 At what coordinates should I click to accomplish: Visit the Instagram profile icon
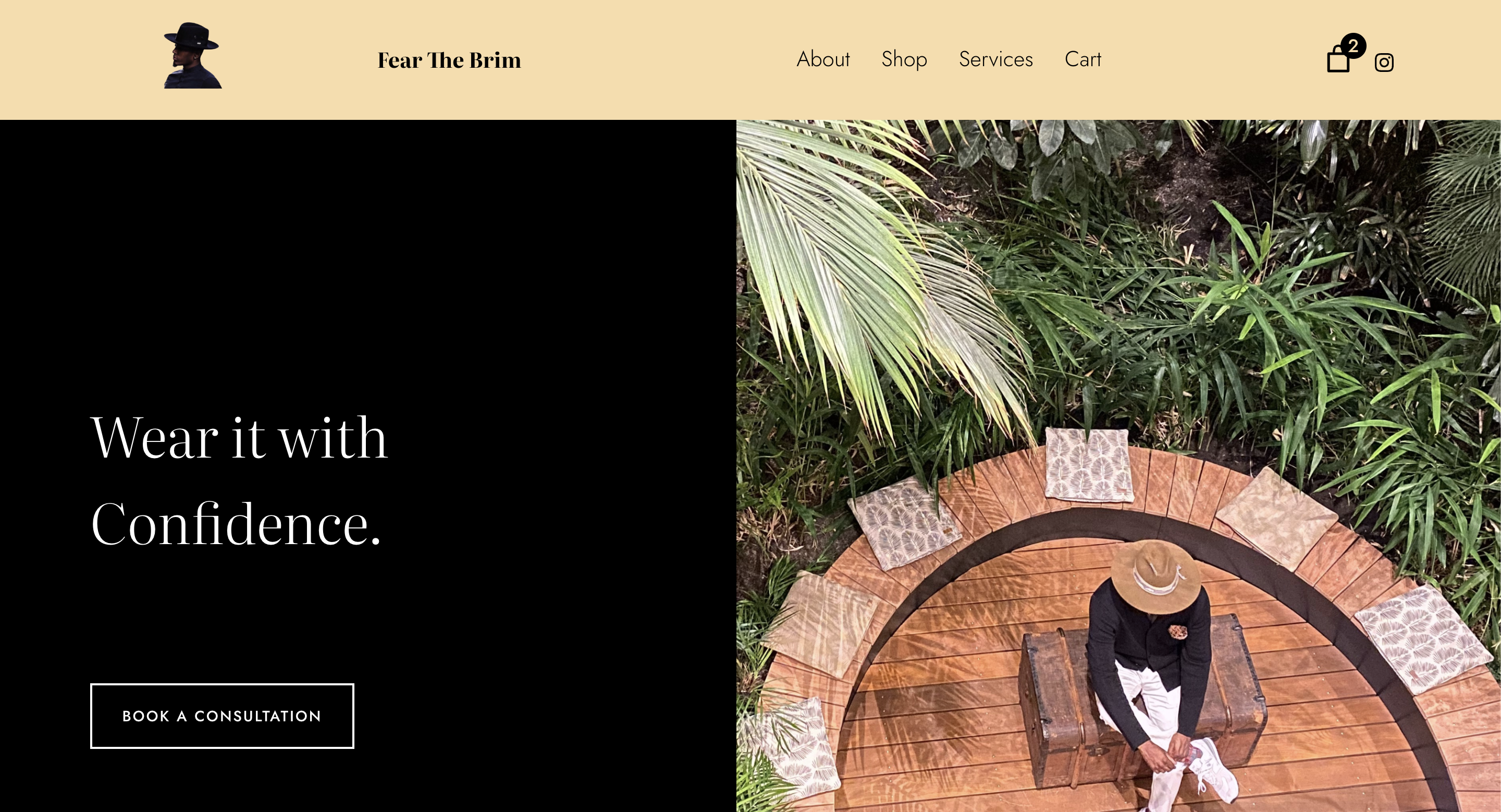(1384, 63)
